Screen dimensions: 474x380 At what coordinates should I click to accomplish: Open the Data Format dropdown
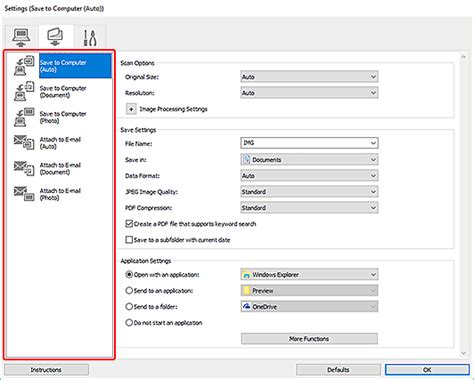pos(309,176)
